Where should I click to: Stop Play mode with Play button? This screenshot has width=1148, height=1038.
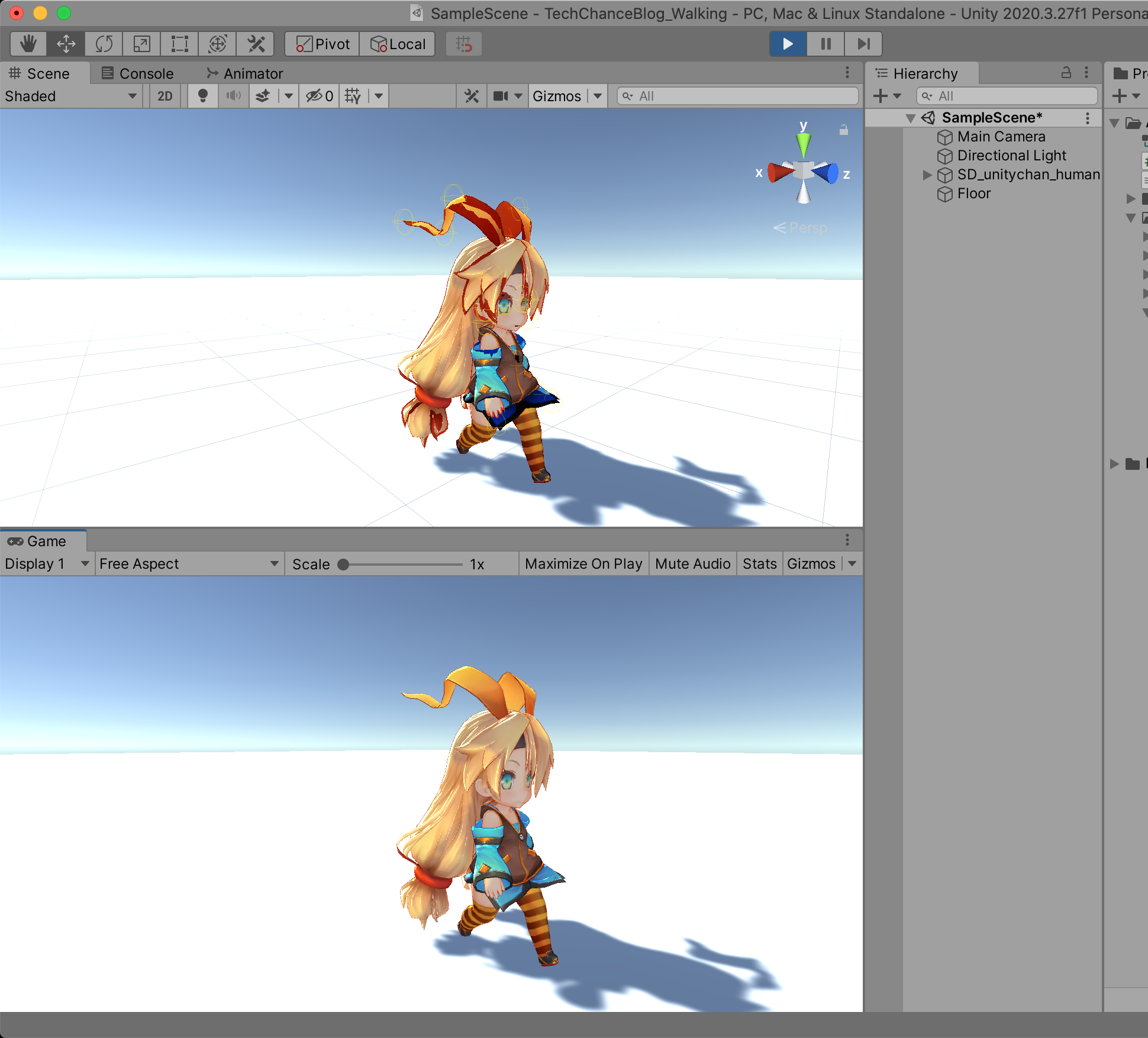click(x=788, y=44)
